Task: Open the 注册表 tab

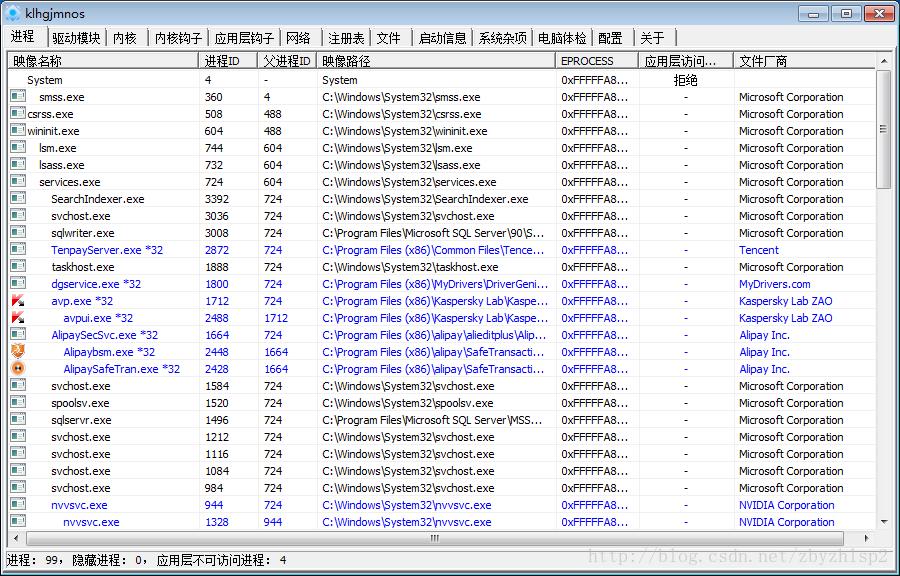Action: [x=346, y=38]
